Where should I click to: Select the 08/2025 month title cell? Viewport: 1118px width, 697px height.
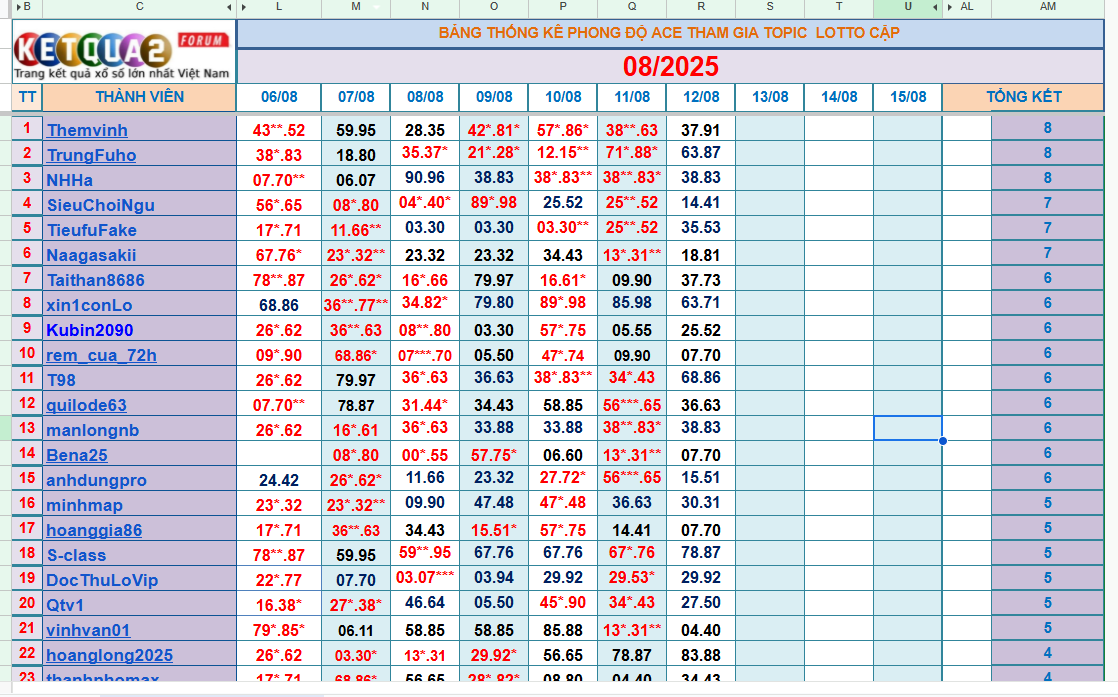point(670,66)
